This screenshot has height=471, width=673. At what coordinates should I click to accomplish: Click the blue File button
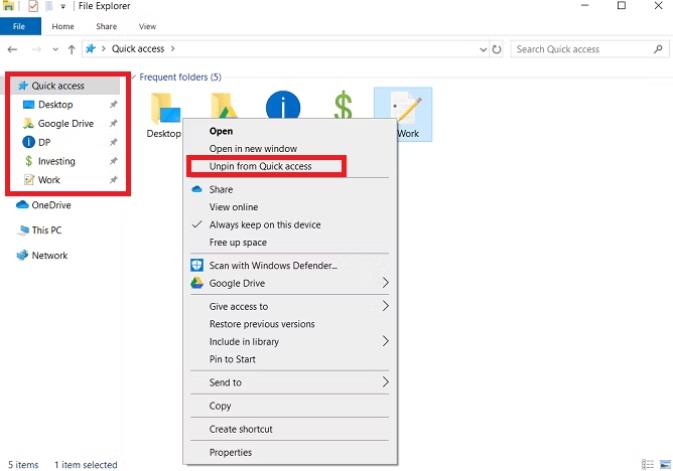(20, 26)
